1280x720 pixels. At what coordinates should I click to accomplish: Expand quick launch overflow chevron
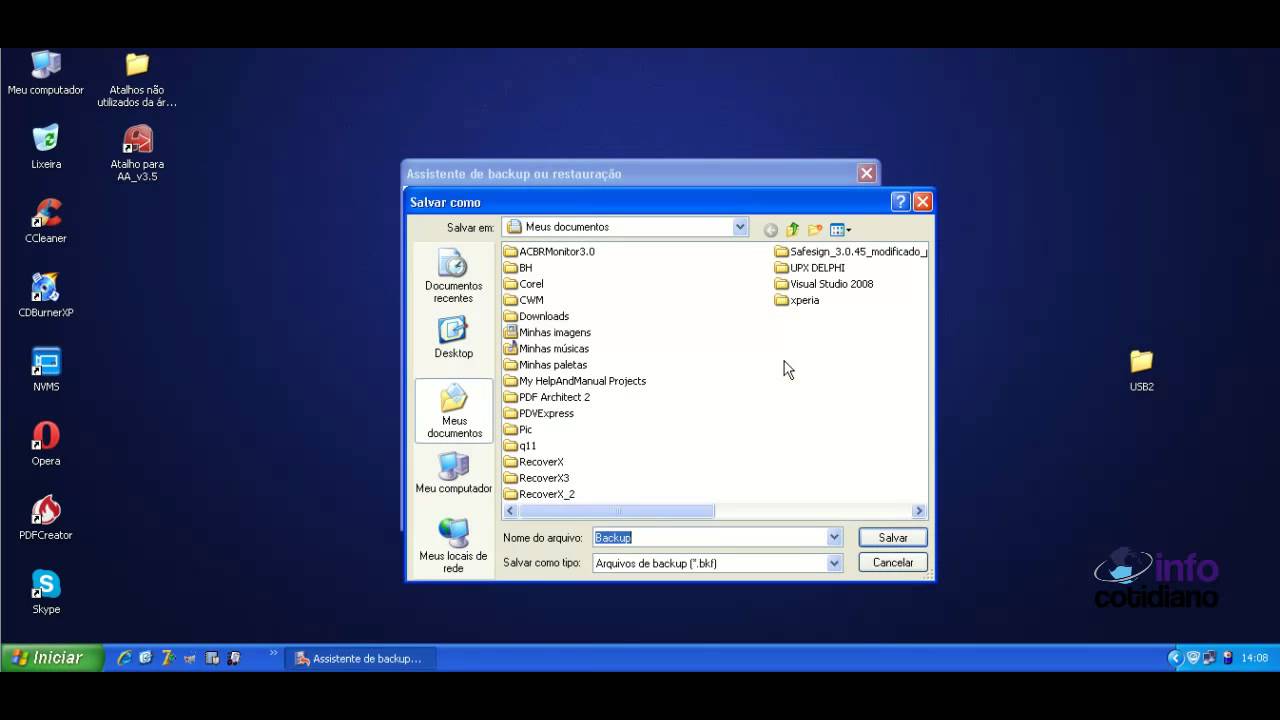point(274,655)
